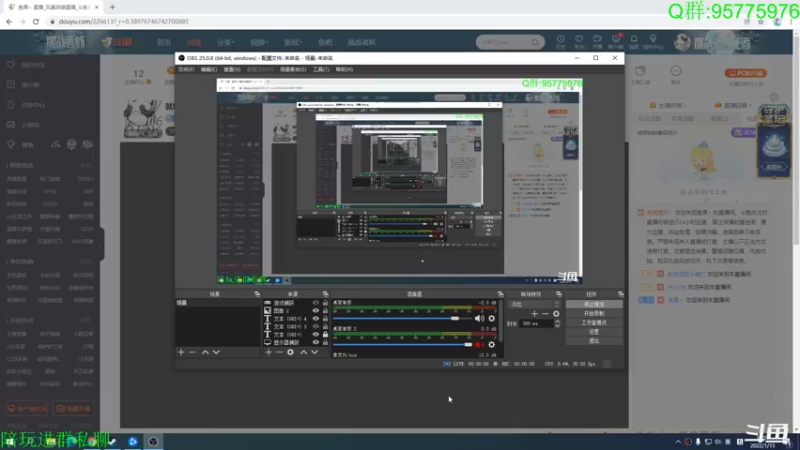Add transition with plus icon
800x450 pixels.
[x=534, y=314]
